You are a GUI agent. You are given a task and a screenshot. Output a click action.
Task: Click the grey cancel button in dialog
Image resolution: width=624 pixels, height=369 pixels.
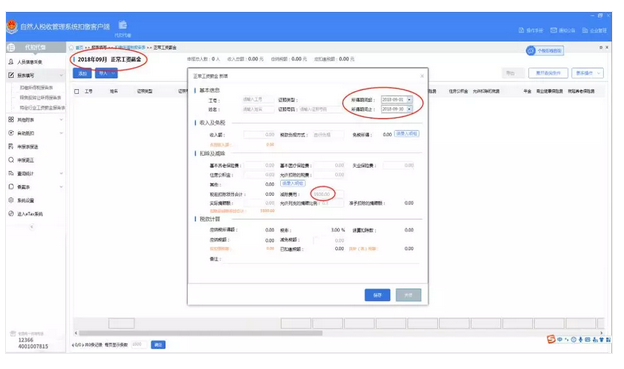coord(408,295)
